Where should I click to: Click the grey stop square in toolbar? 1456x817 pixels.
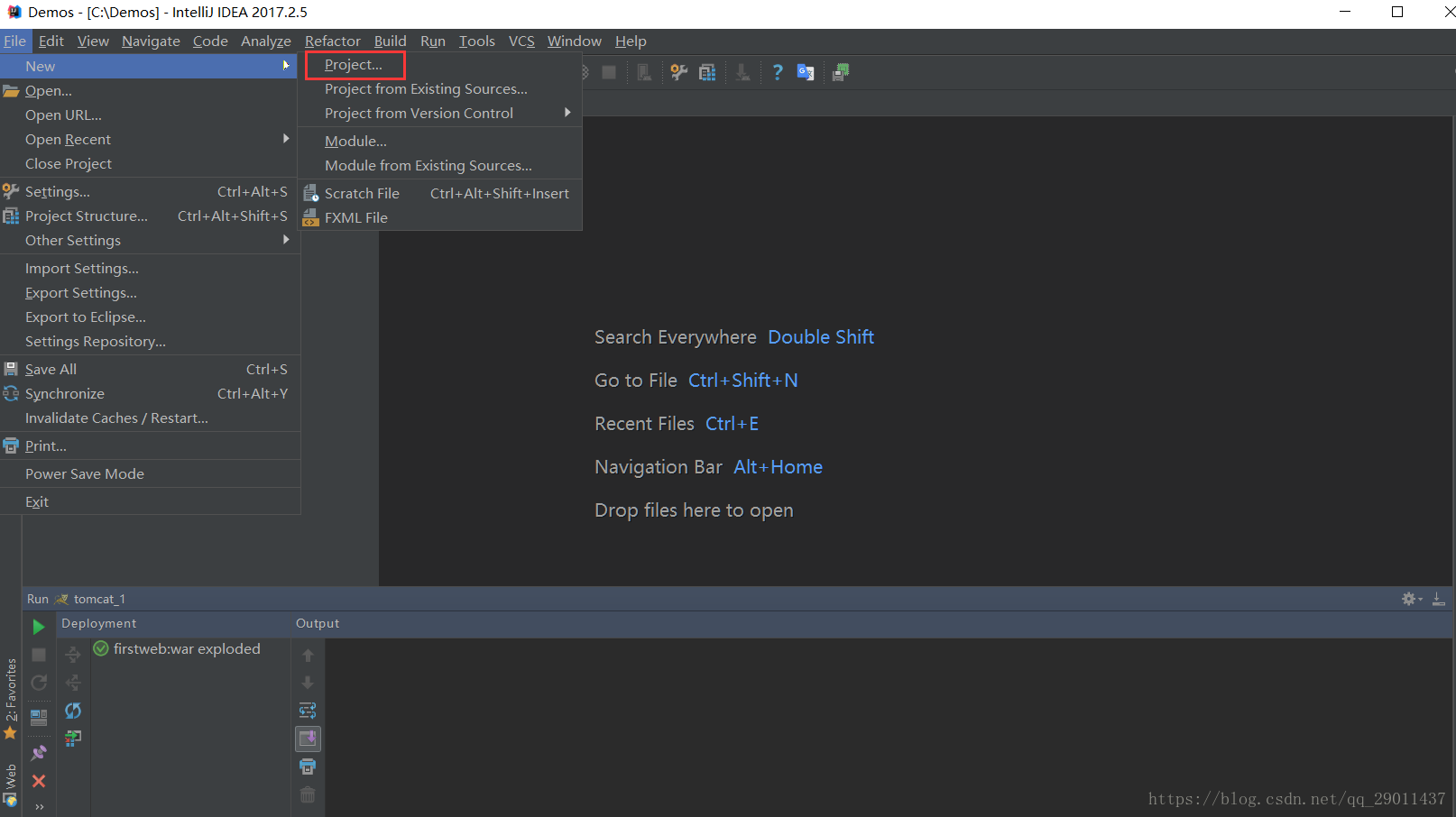pyautogui.click(x=609, y=72)
